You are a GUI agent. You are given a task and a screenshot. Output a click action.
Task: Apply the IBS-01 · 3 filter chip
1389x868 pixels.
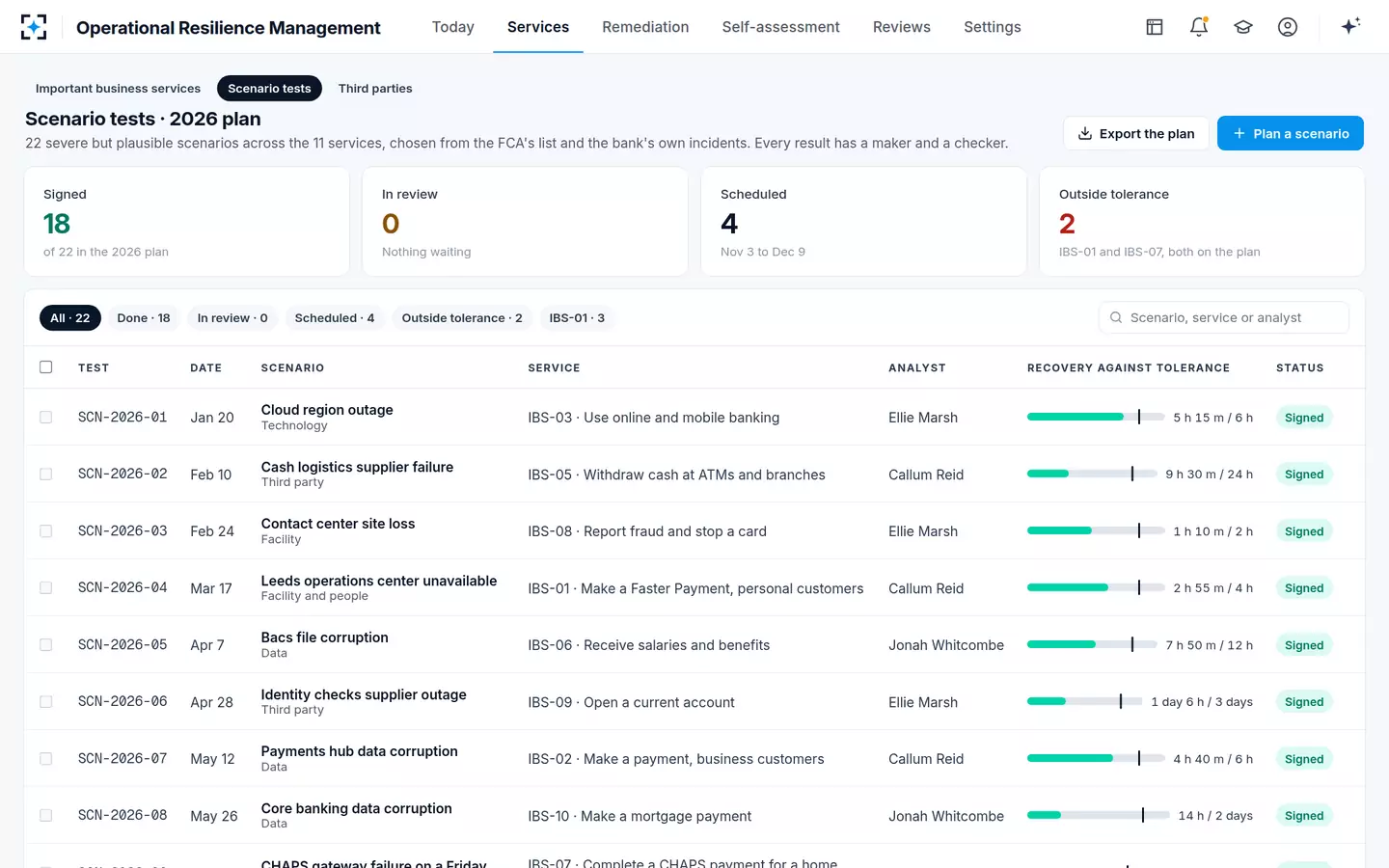click(577, 318)
